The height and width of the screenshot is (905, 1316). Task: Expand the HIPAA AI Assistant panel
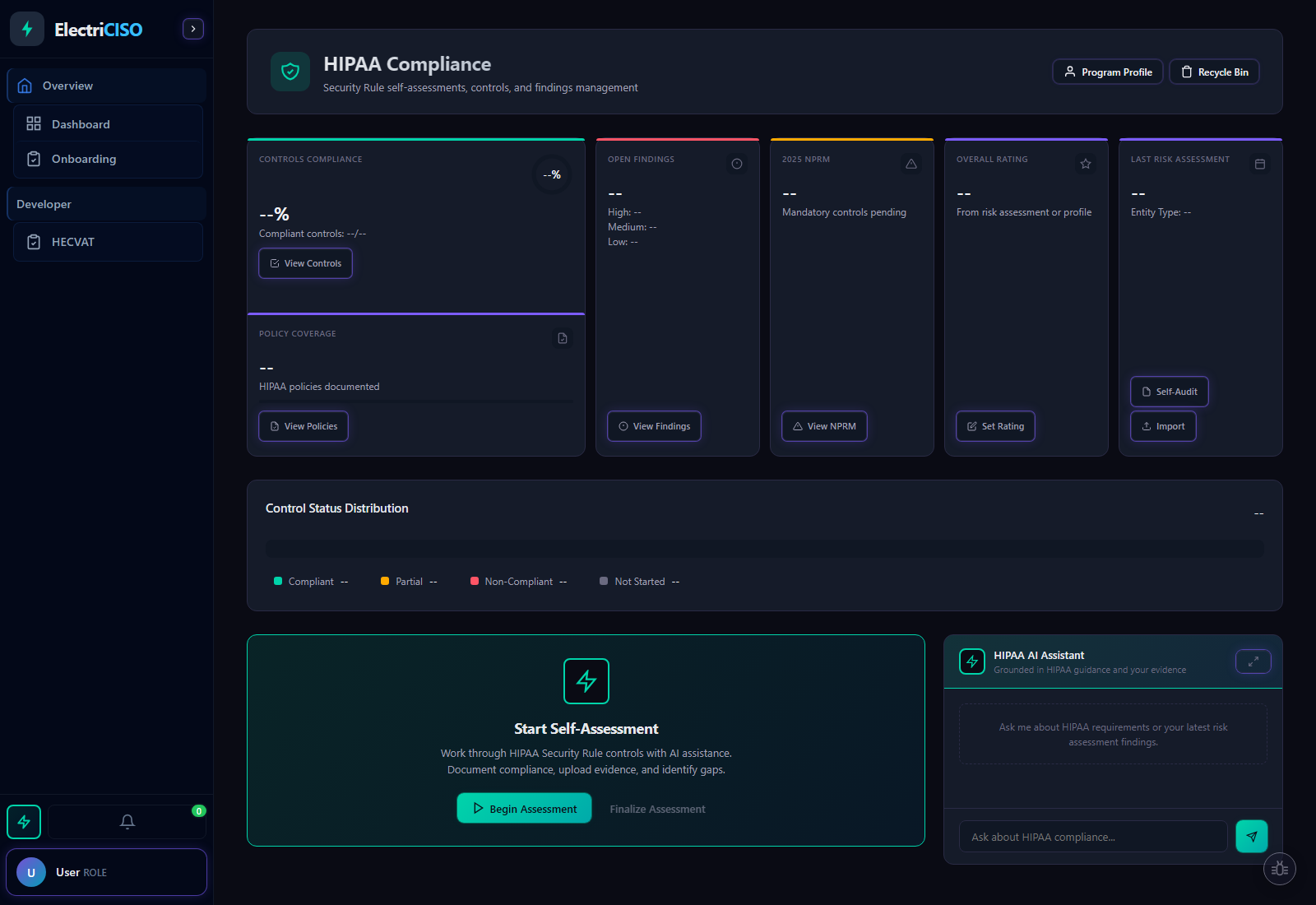(1253, 661)
